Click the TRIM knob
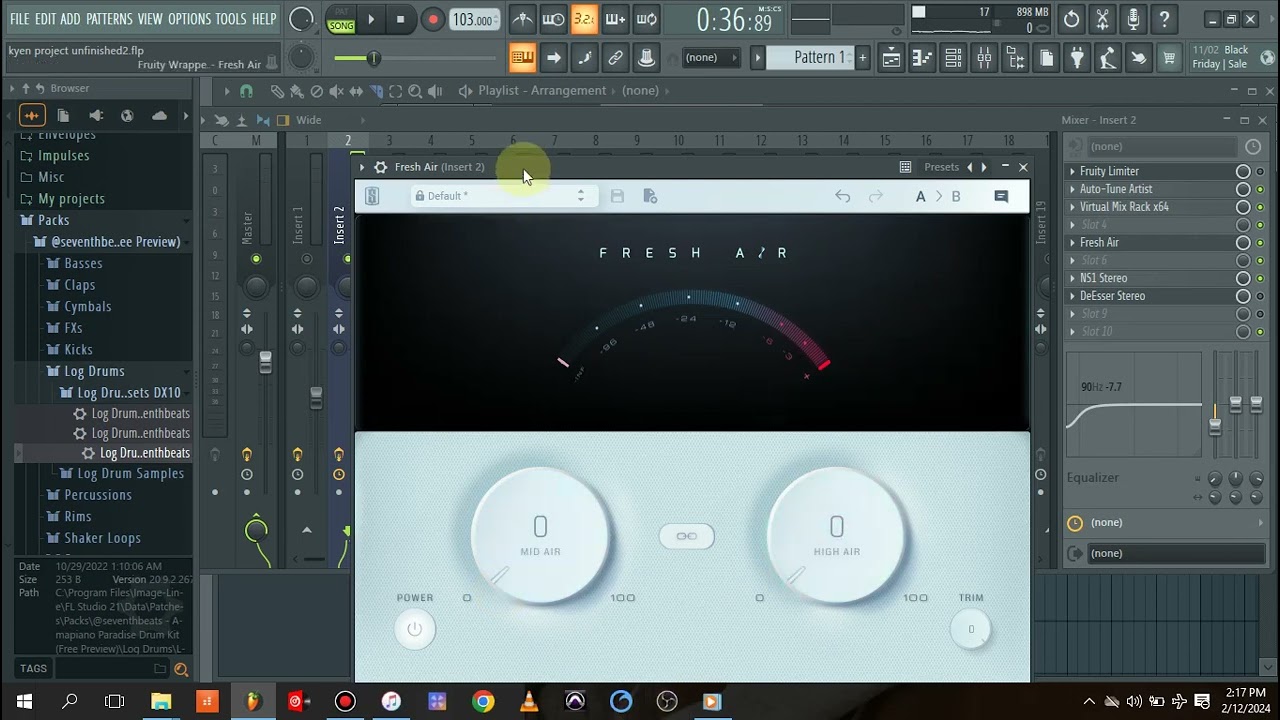The height and width of the screenshot is (720, 1280). (970, 629)
